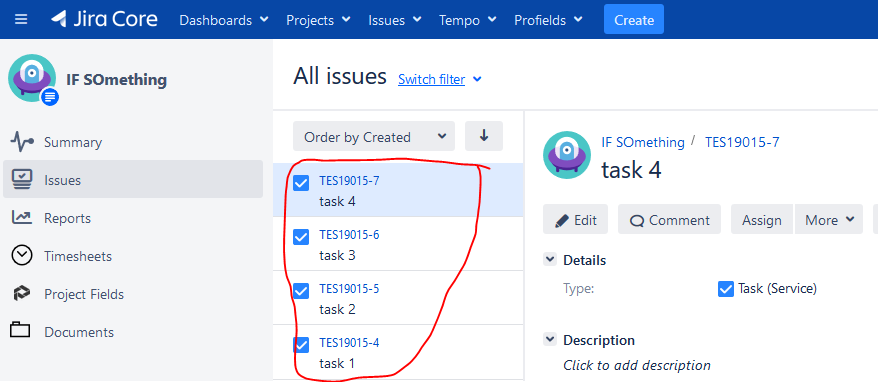Image resolution: width=878 pixels, height=382 pixels.
Task: Open Summary via its pulse icon
Action: point(22,142)
